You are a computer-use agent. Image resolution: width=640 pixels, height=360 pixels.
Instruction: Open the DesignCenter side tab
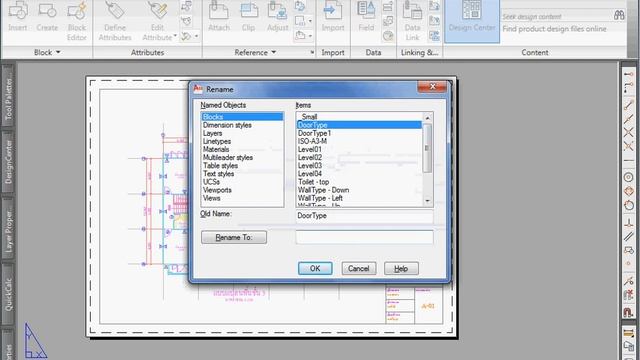tap(8, 162)
